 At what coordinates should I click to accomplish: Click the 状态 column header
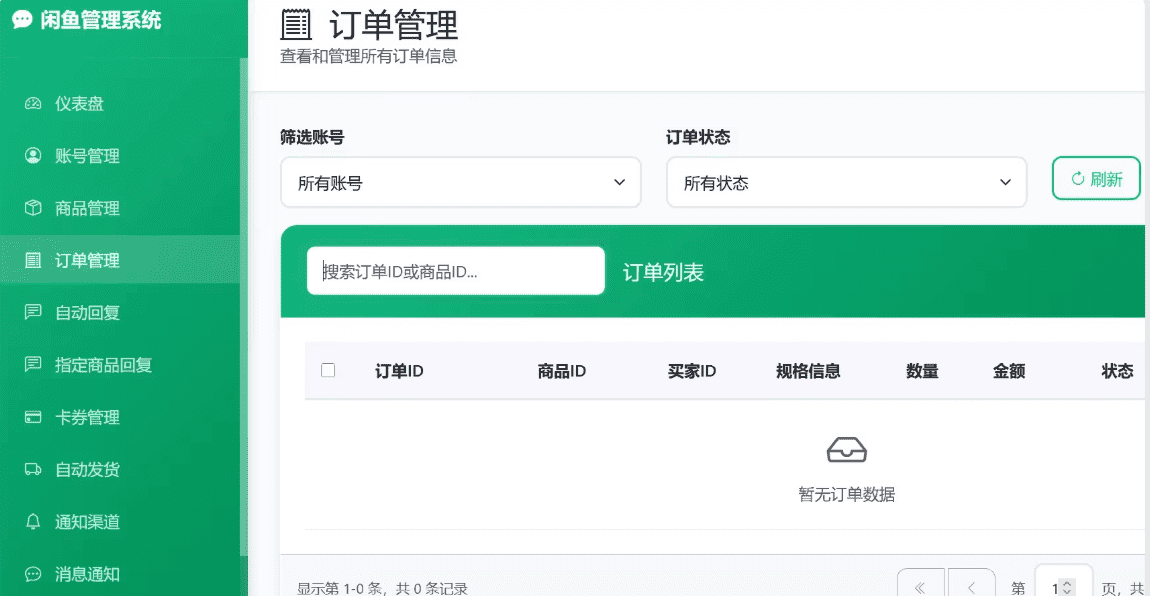[x=1117, y=371]
